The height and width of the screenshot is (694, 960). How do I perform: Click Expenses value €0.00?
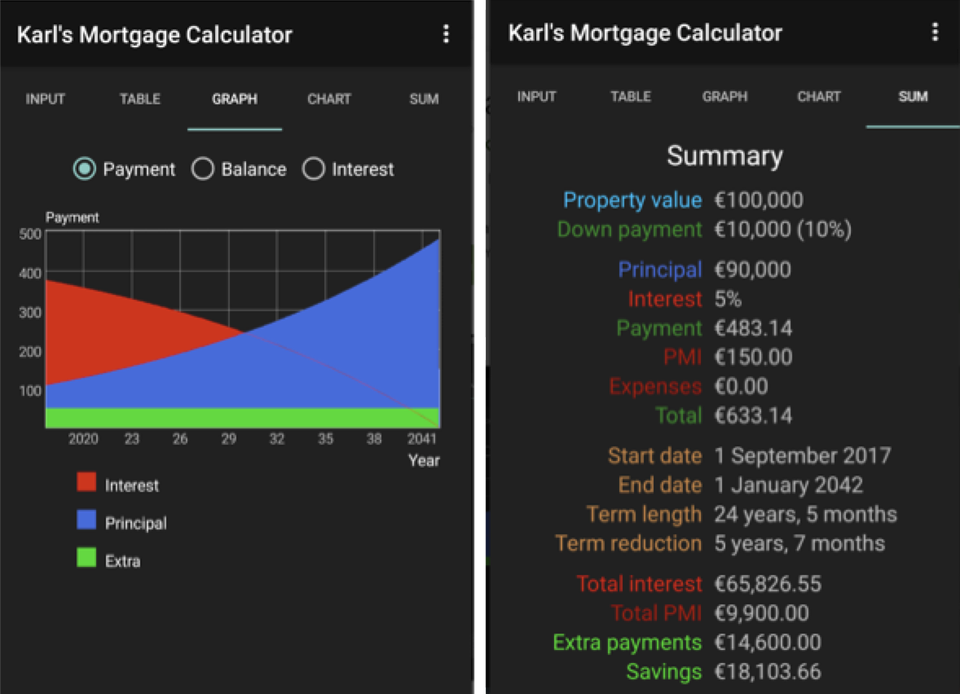tap(741, 387)
